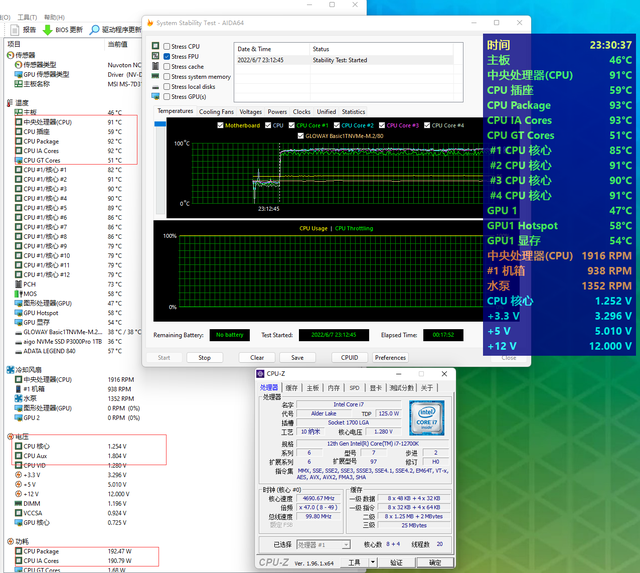Click the CPU-Z title bar icon

[262, 374]
